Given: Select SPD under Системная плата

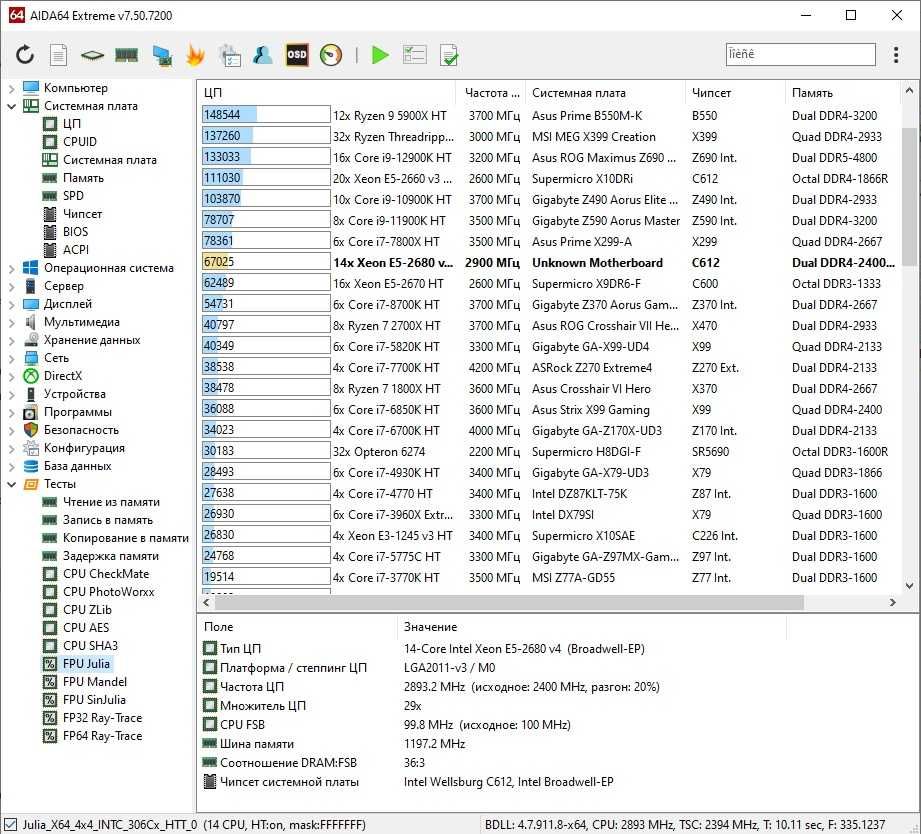Looking at the screenshot, I should coord(73,196).
